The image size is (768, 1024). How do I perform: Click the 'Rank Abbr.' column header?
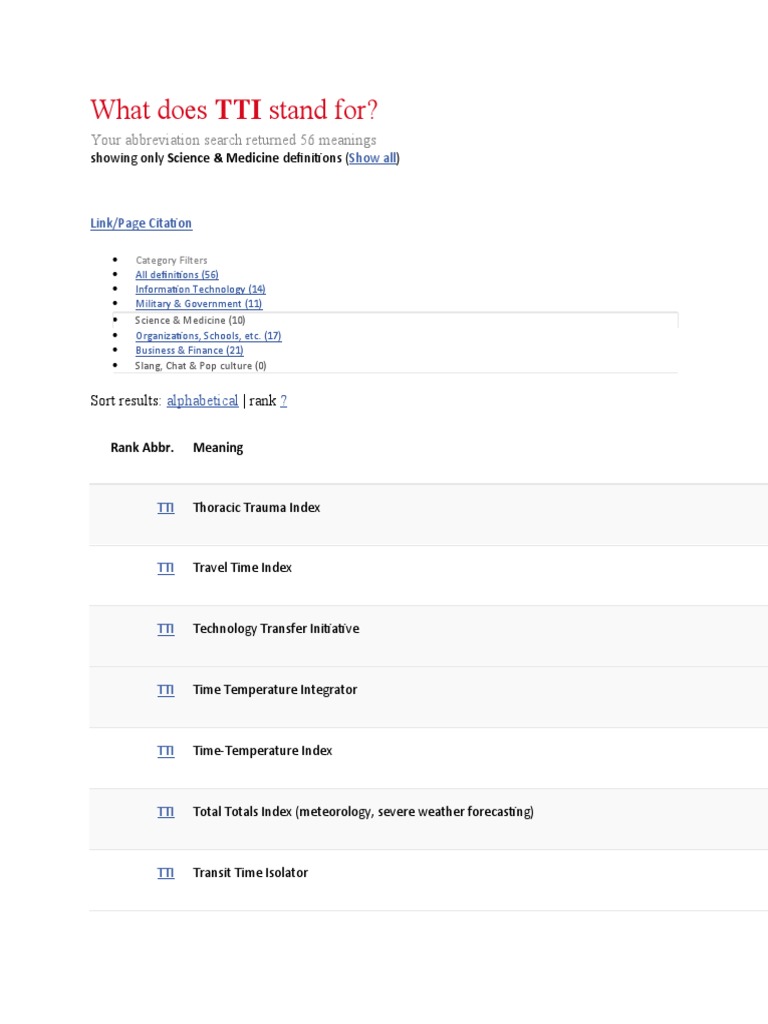(142, 448)
